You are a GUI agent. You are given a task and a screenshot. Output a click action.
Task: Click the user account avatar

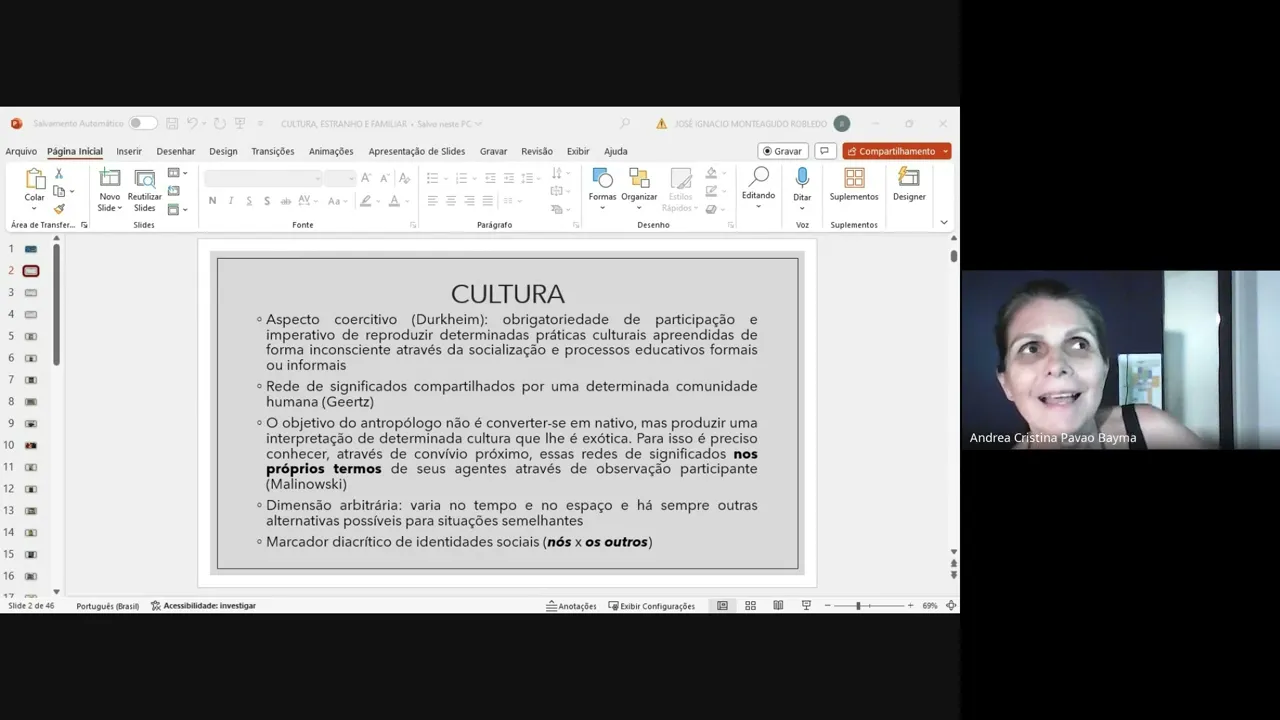[842, 124]
